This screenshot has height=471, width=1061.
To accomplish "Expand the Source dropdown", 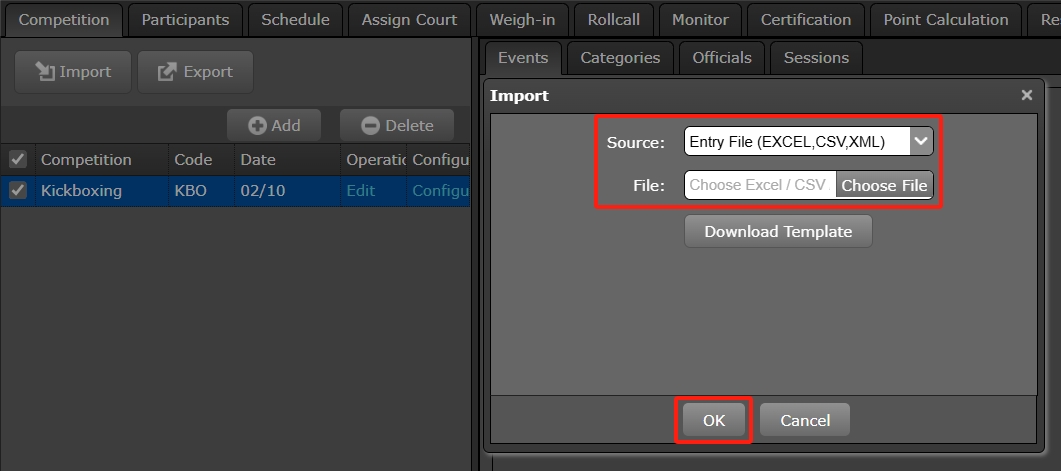I will pyautogui.click(x=921, y=142).
